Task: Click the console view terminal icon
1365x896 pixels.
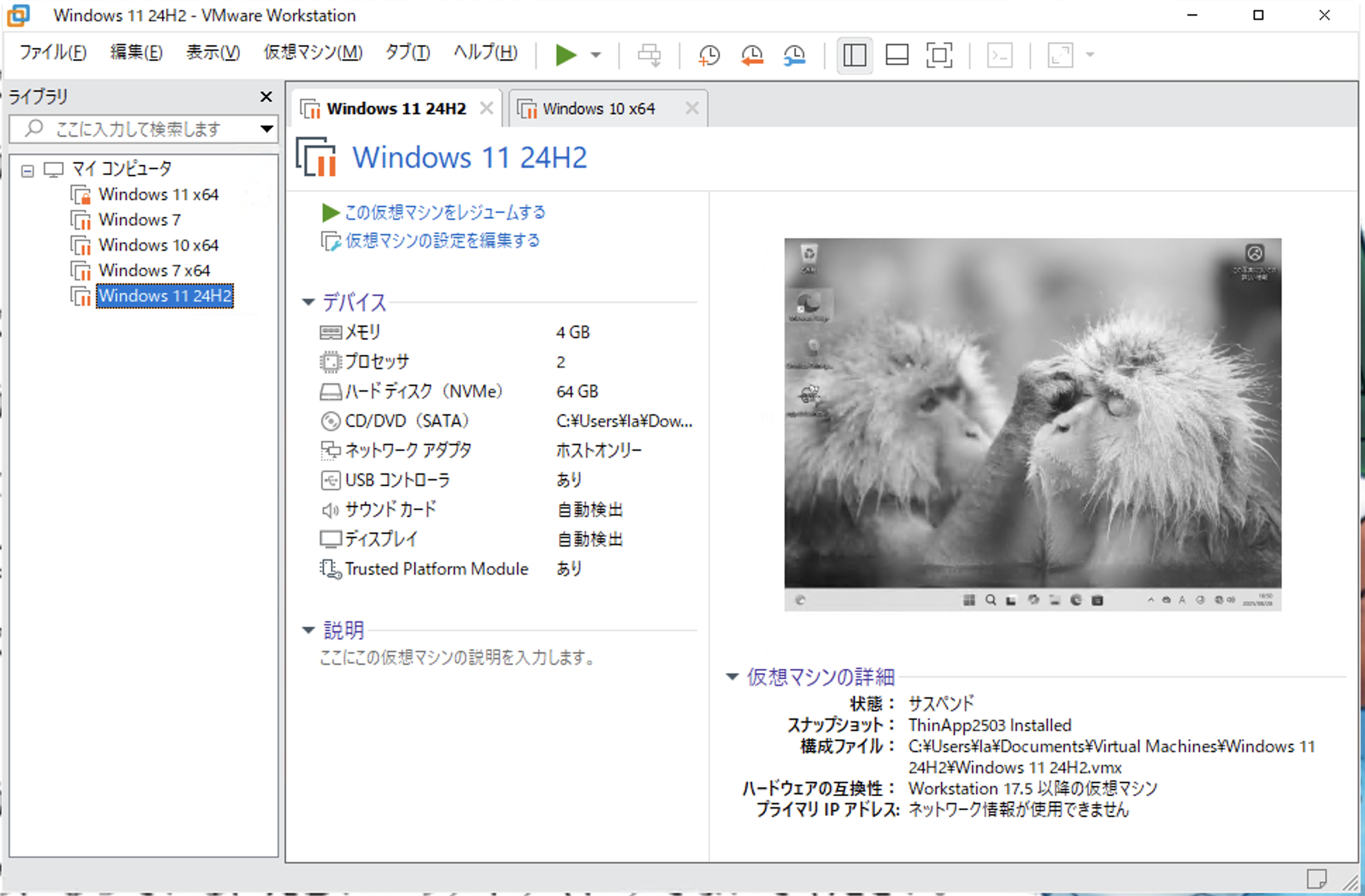Action: pos(999,55)
